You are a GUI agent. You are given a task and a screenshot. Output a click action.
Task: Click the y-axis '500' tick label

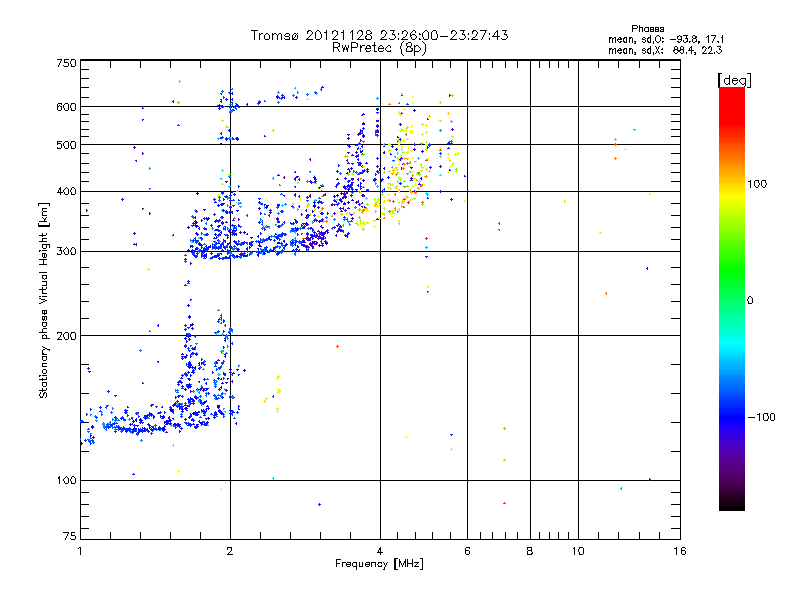tap(66, 145)
